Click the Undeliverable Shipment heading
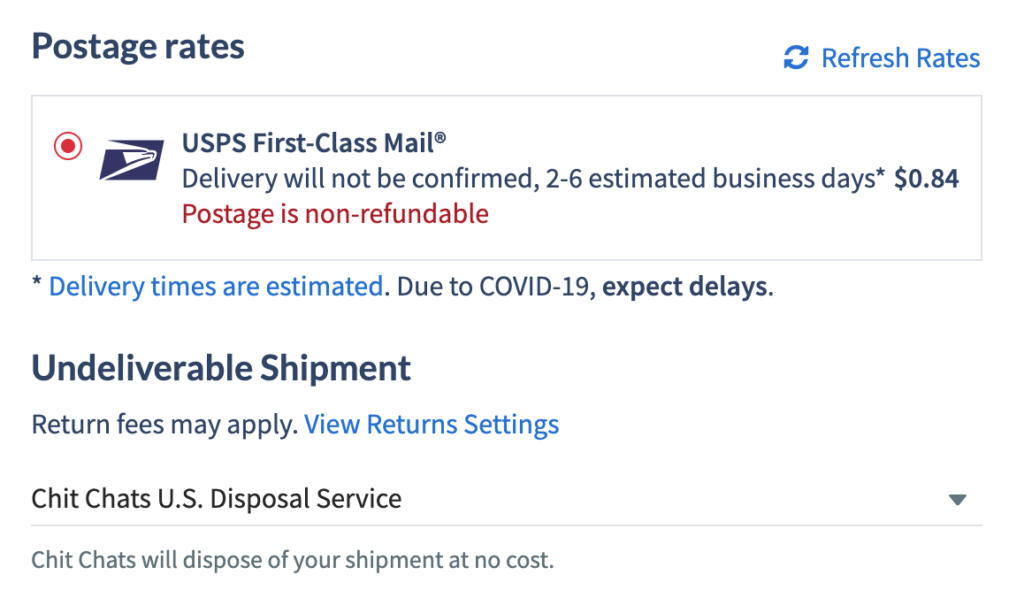Image resolution: width=1024 pixels, height=598 pixels. click(221, 368)
